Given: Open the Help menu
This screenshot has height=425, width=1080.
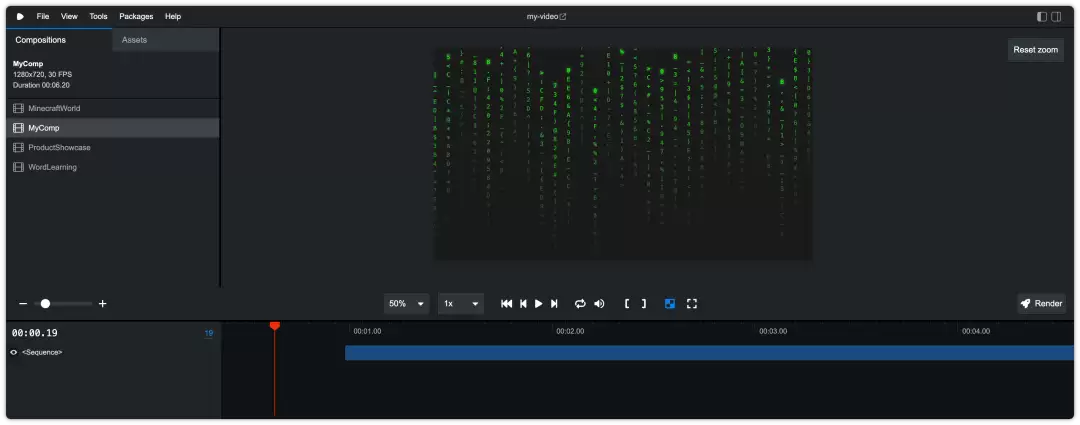Looking at the screenshot, I should (x=173, y=17).
